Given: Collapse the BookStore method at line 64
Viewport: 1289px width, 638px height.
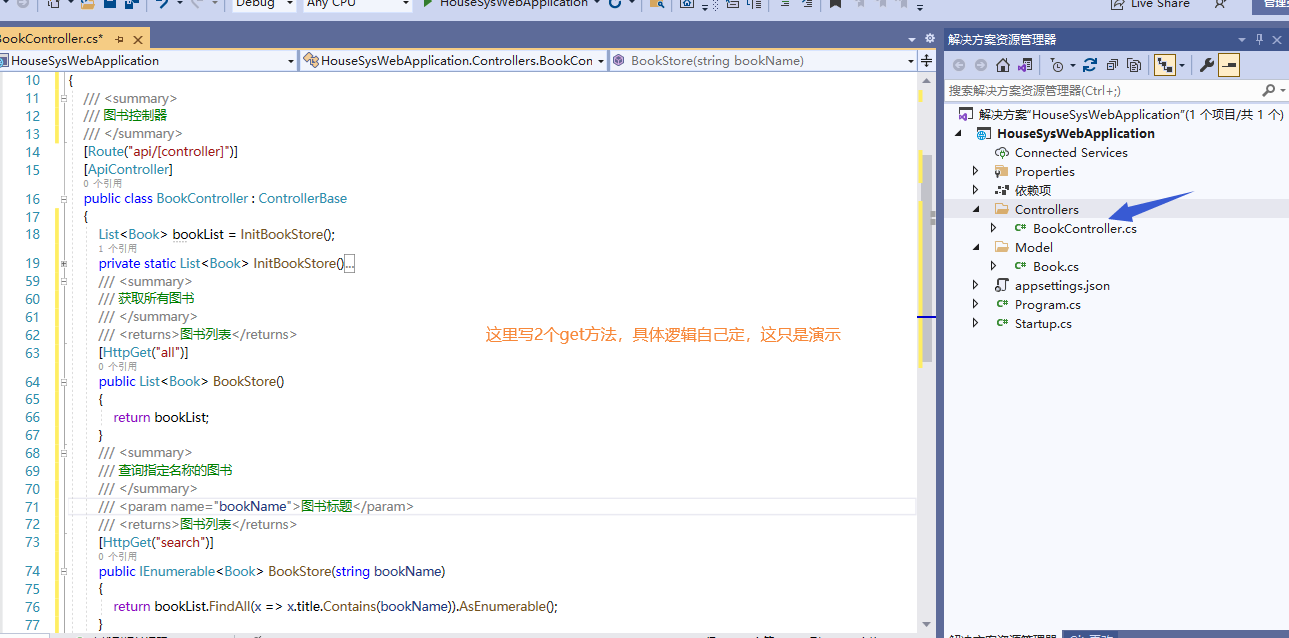Looking at the screenshot, I should (65, 382).
